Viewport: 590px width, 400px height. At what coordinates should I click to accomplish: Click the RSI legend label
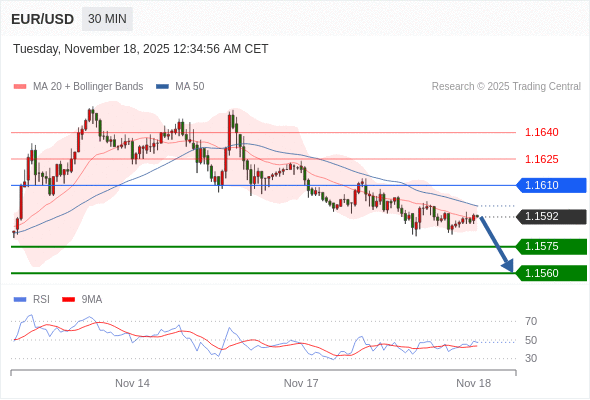click(41, 300)
